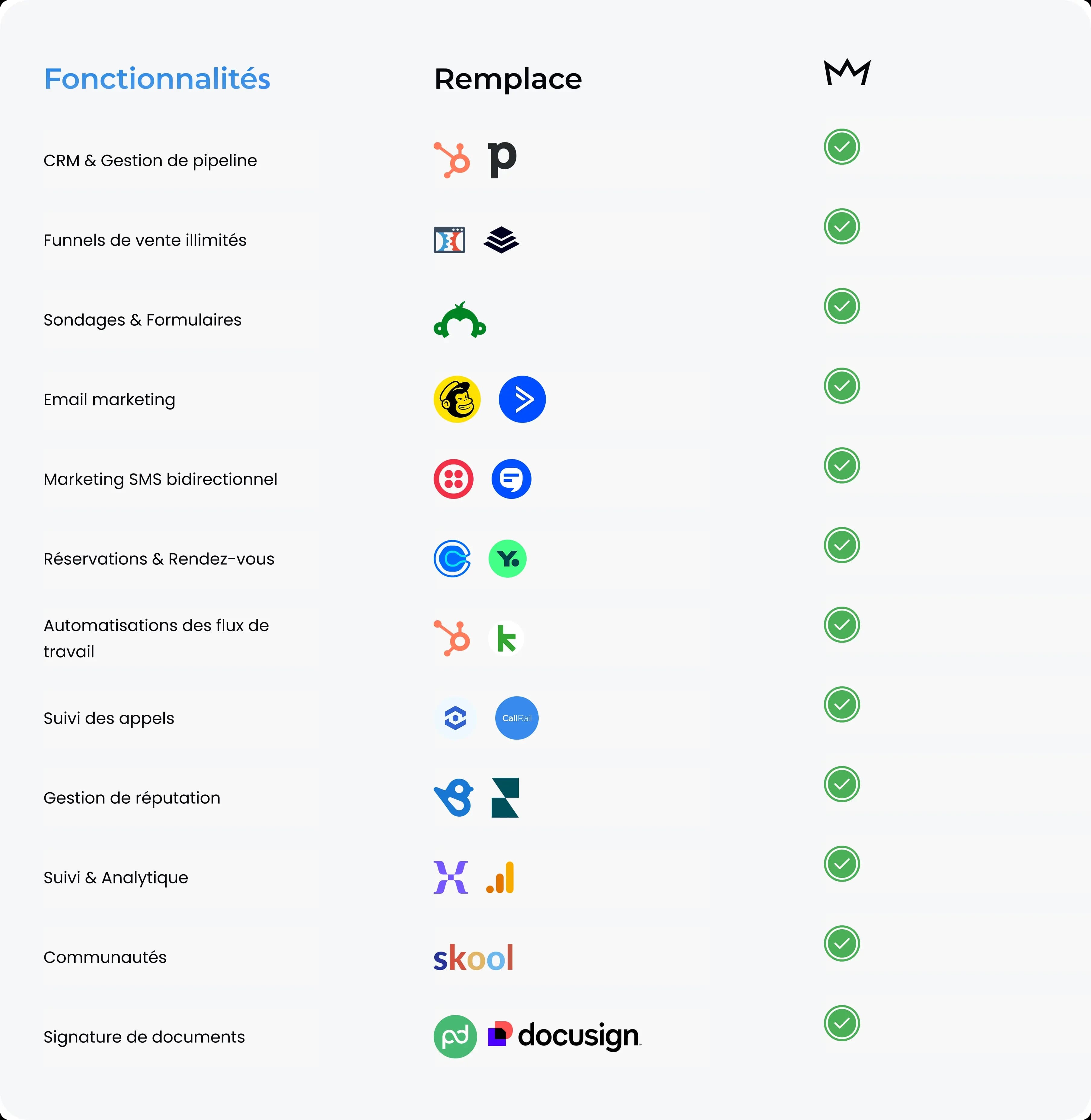Click the Calendly logo icon
The width and height of the screenshot is (1091, 1120).
tap(452, 559)
